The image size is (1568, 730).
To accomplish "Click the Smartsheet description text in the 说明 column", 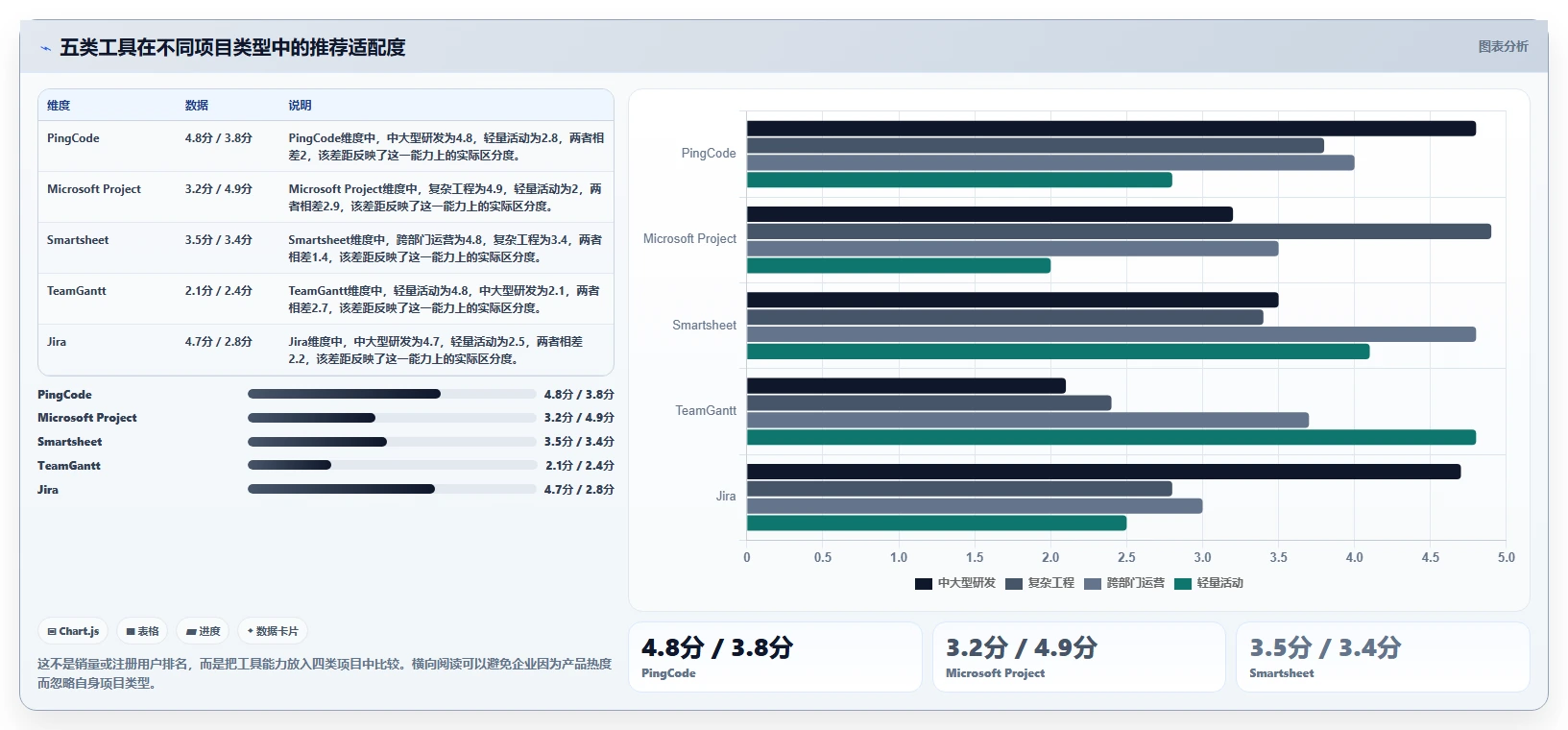I will 446,249.
